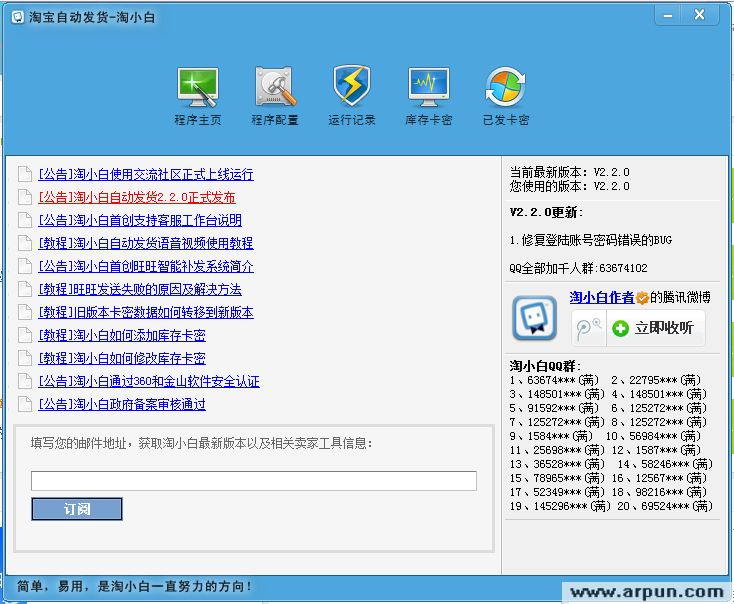Open the 淘小白作者 Tencent Weibo link
Screen dimensions: 734x604
pos(602,297)
